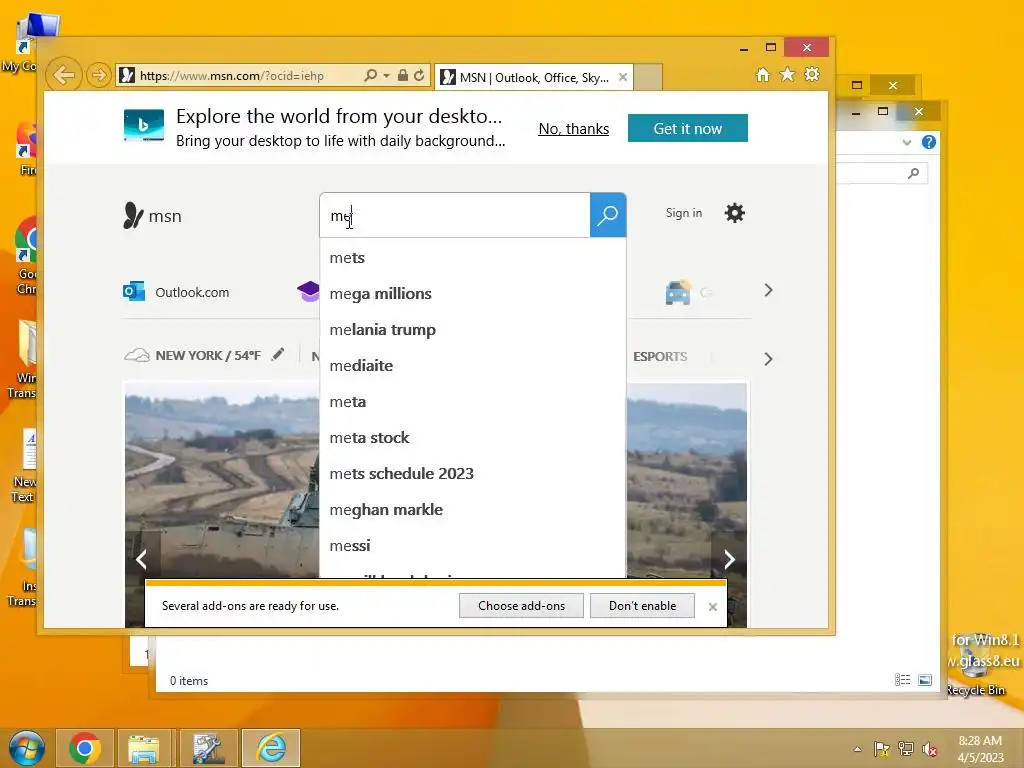This screenshot has height=768, width=1024.
Task: Click the IE Home icon
Action: point(763,74)
